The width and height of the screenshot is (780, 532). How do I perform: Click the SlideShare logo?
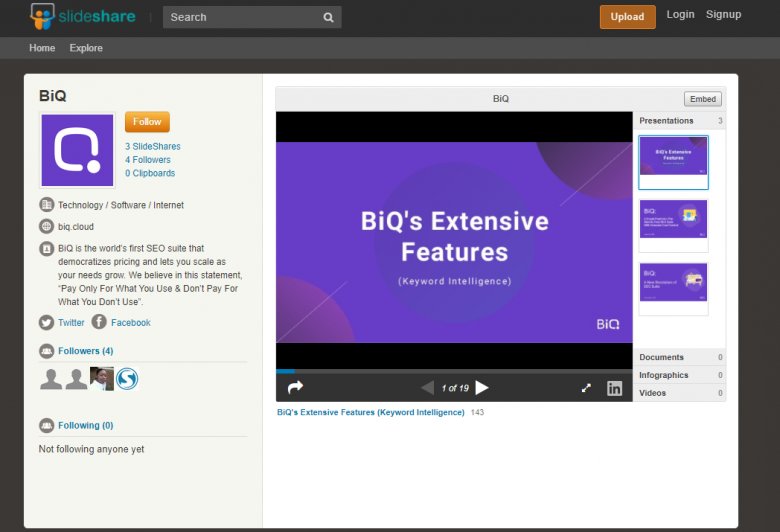pyautogui.click(x=83, y=16)
